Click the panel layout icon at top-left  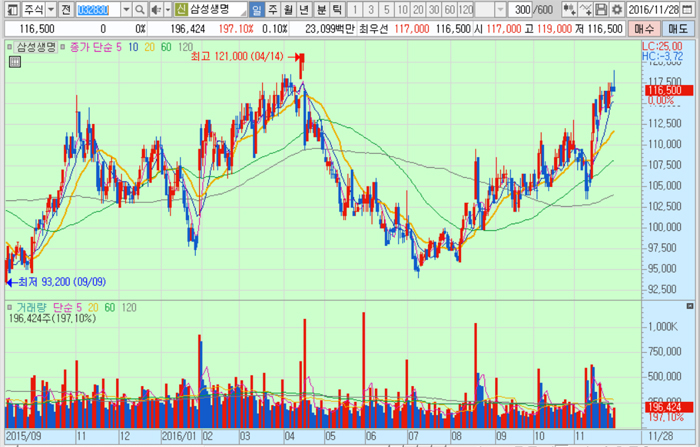click(x=11, y=9)
